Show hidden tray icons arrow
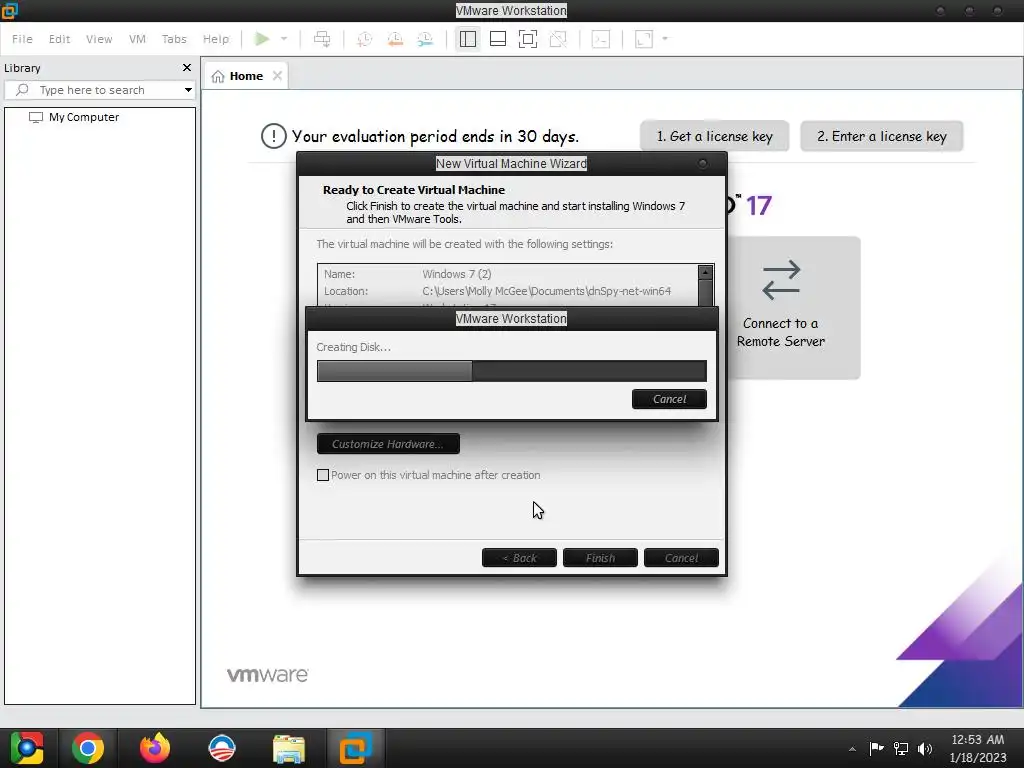Image resolution: width=1024 pixels, height=768 pixels. coord(852,749)
